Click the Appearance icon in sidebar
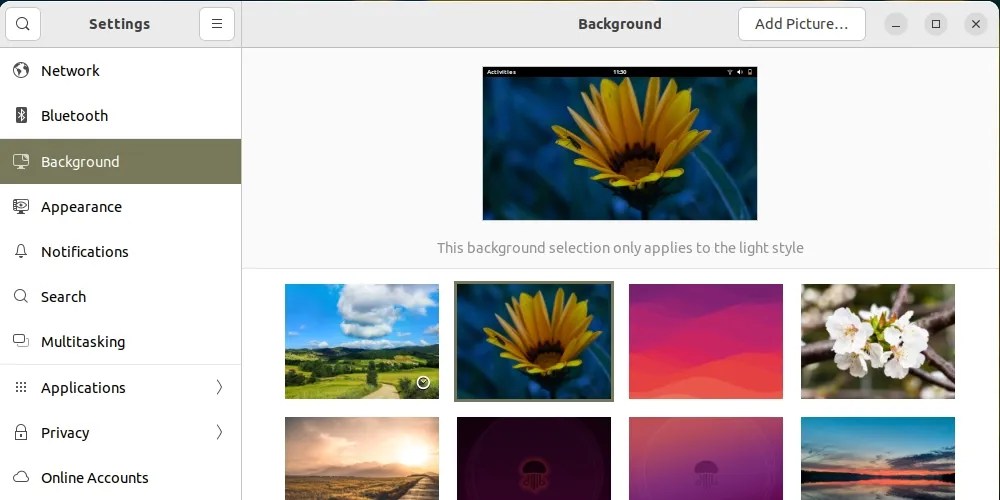Image resolution: width=1000 pixels, height=500 pixels. click(x=21, y=207)
